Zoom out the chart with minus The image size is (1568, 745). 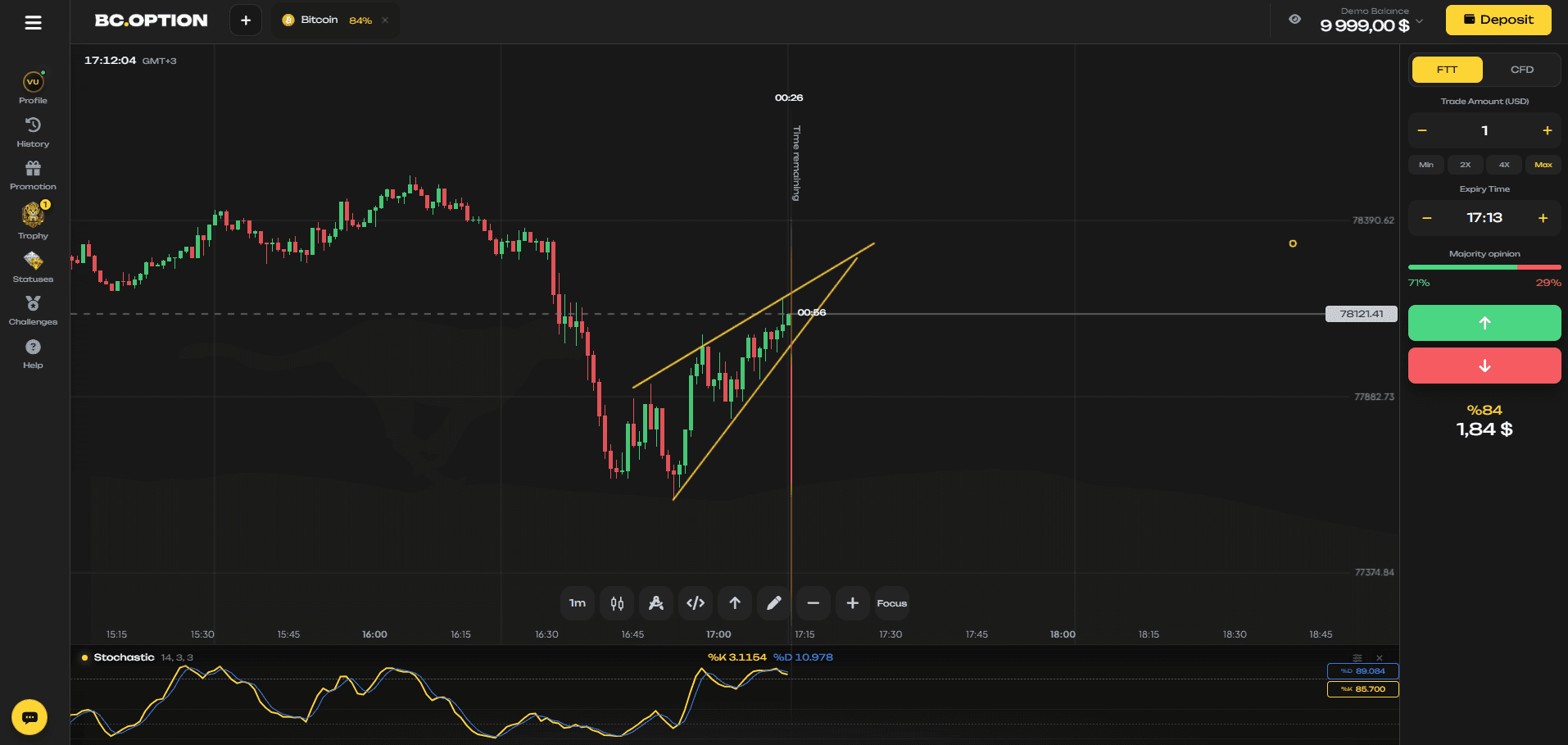pos(813,603)
